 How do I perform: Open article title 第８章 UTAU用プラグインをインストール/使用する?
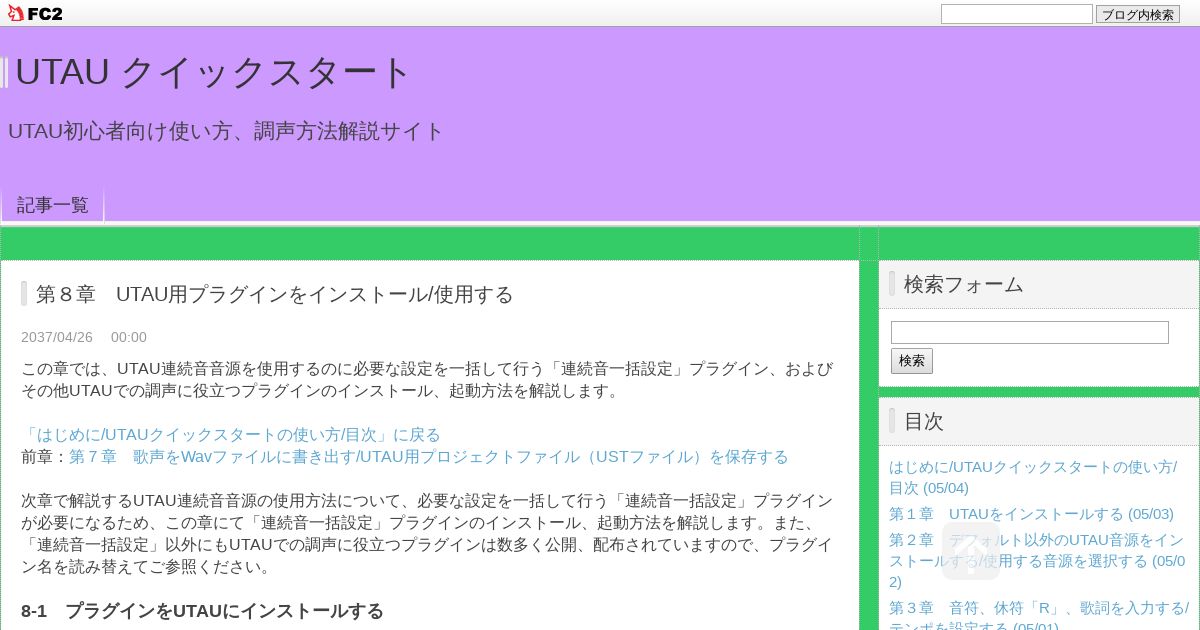(x=275, y=294)
